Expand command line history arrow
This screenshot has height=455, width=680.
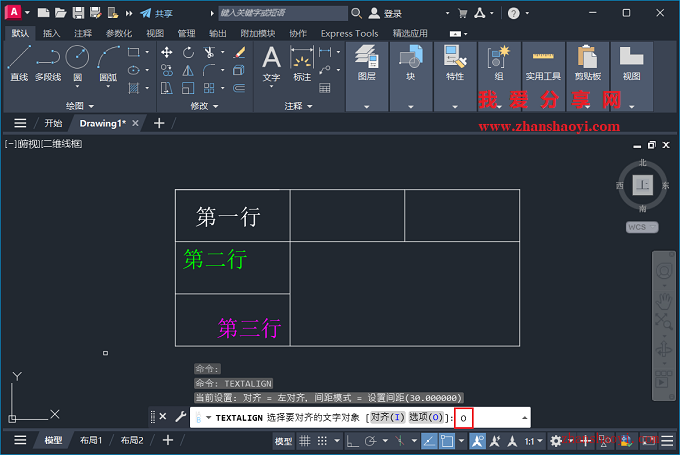pyautogui.click(x=524, y=418)
